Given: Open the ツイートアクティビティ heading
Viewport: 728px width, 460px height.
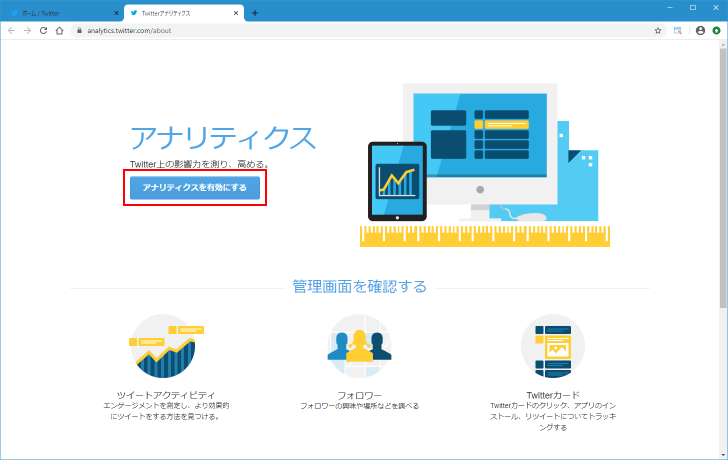Looking at the screenshot, I should click(x=166, y=395).
